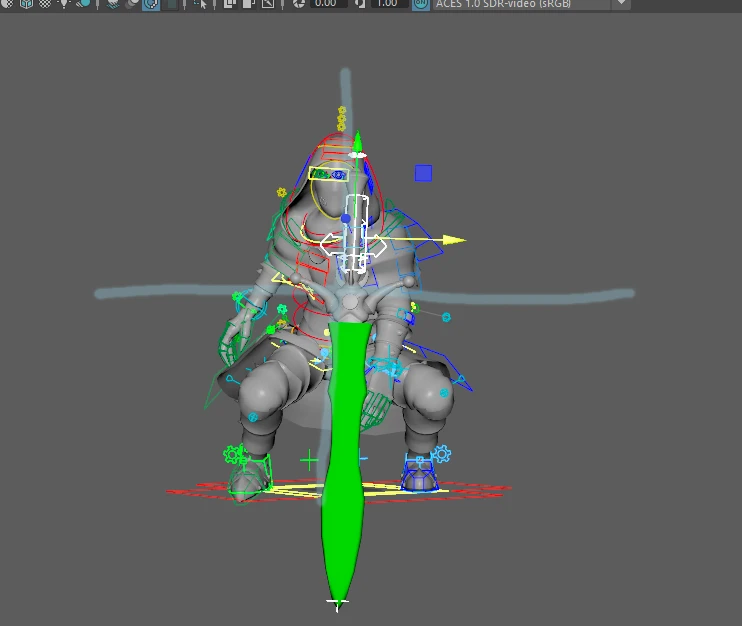Click the Isolate Select icon
The width and height of the screenshot is (742, 626).
tap(201, 3)
